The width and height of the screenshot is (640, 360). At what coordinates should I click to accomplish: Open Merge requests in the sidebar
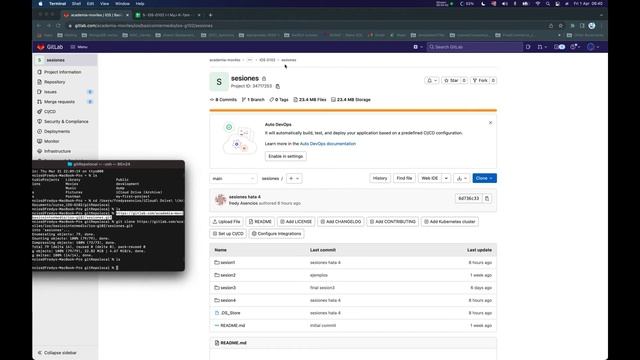coord(59,102)
